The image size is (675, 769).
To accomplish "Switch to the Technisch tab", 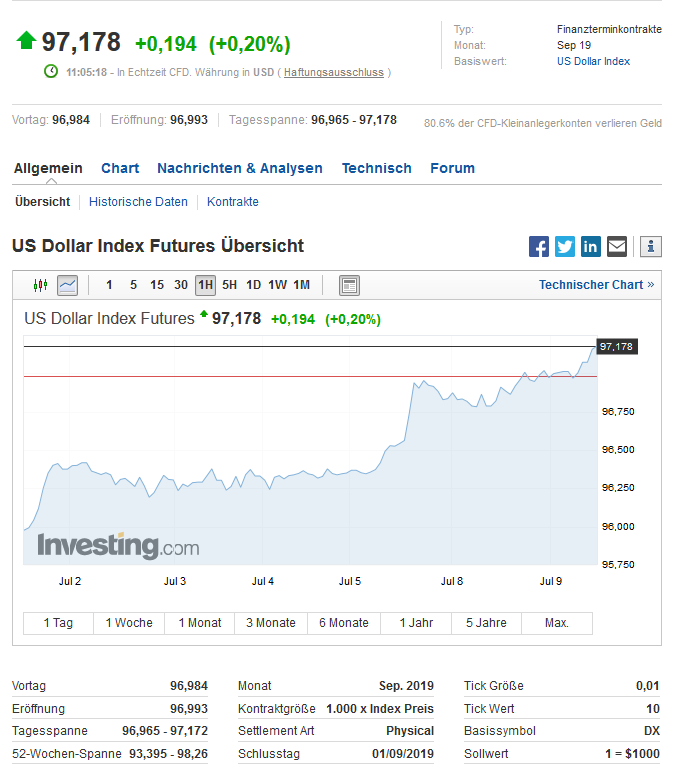I will [x=376, y=168].
